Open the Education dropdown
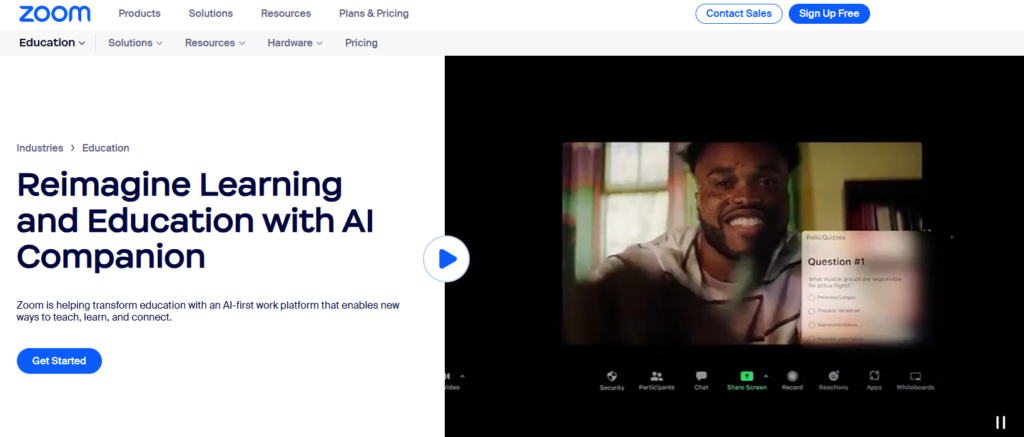The height and width of the screenshot is (437, 1024). [52, 43]
